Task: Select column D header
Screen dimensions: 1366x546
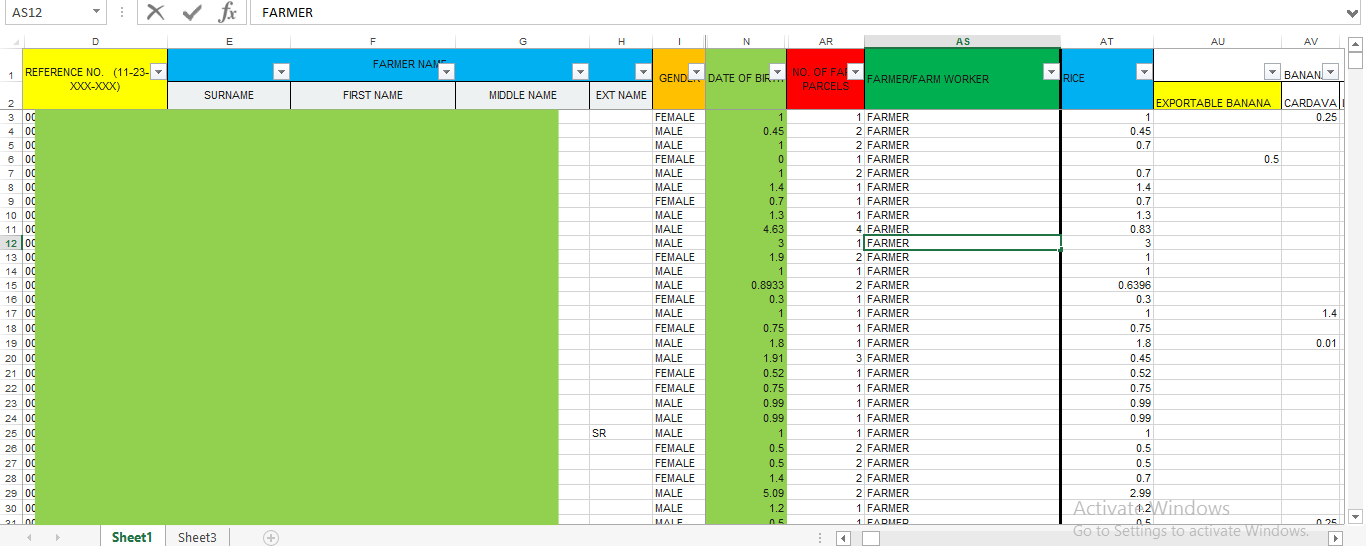Action: point(95,42)
